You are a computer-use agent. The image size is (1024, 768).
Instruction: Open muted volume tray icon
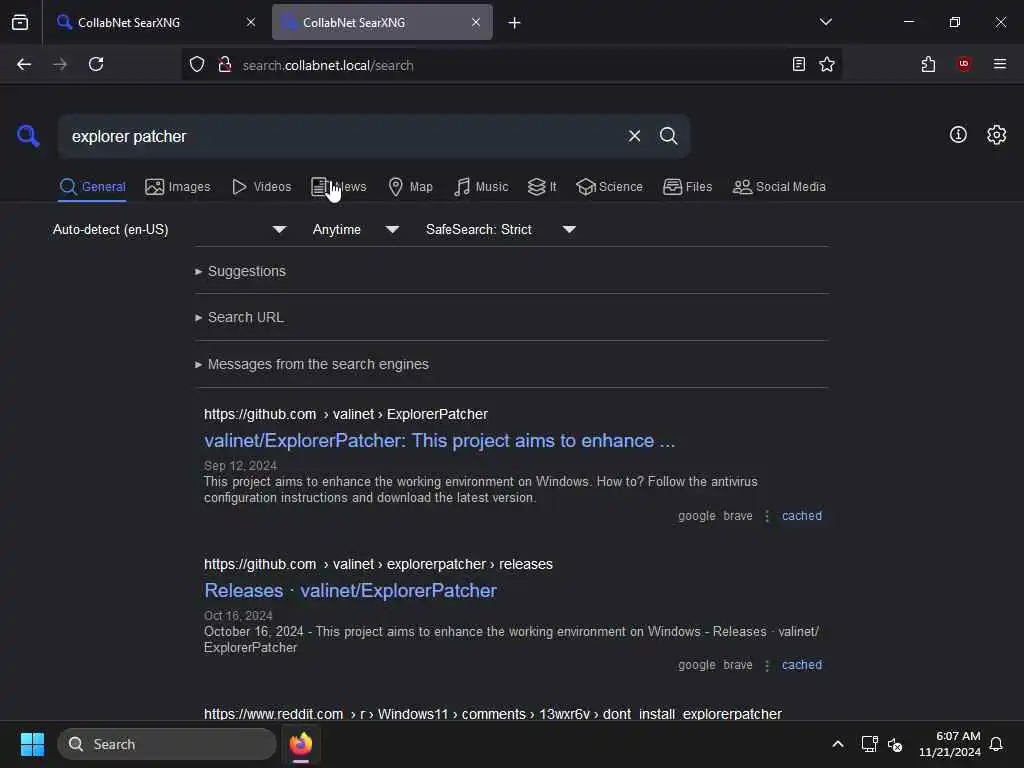(x=895, y=744)
